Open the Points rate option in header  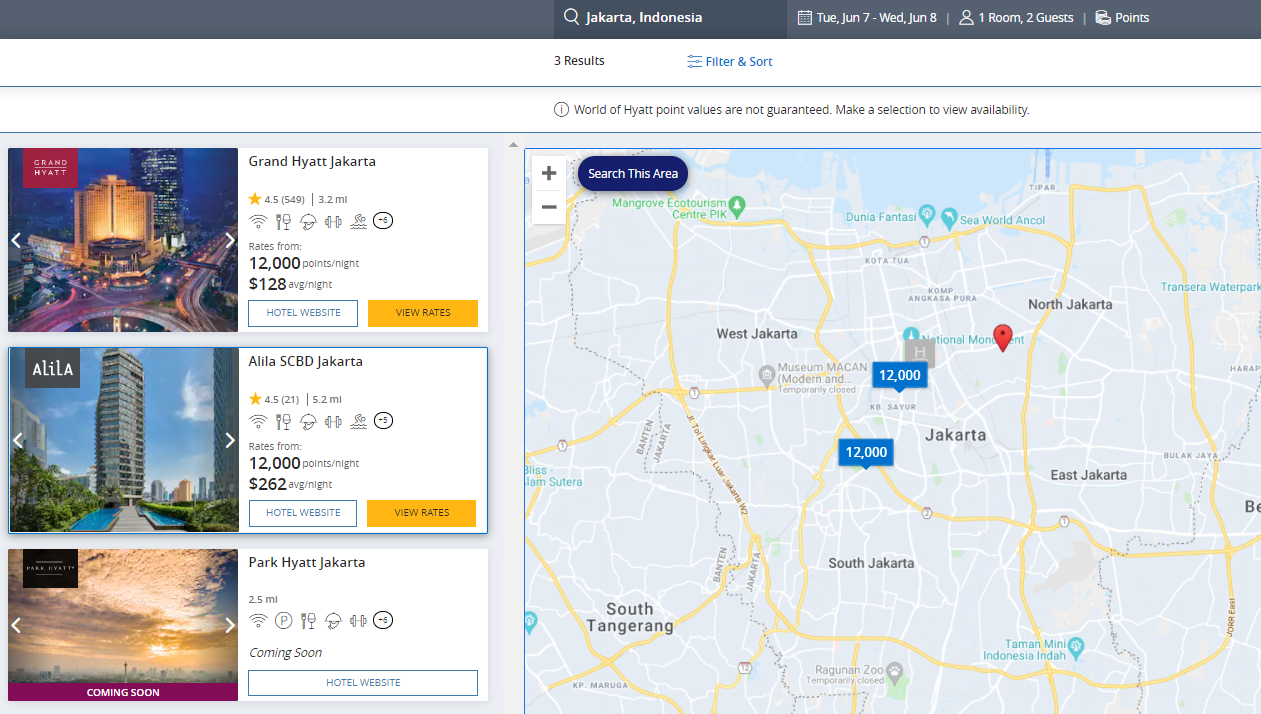coord(1122,18)
